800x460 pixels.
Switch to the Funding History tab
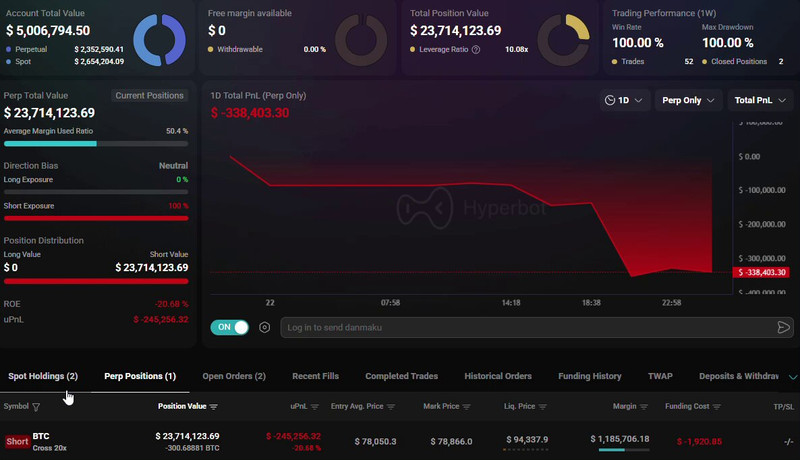pyautogui.click(x=590, y=376)
